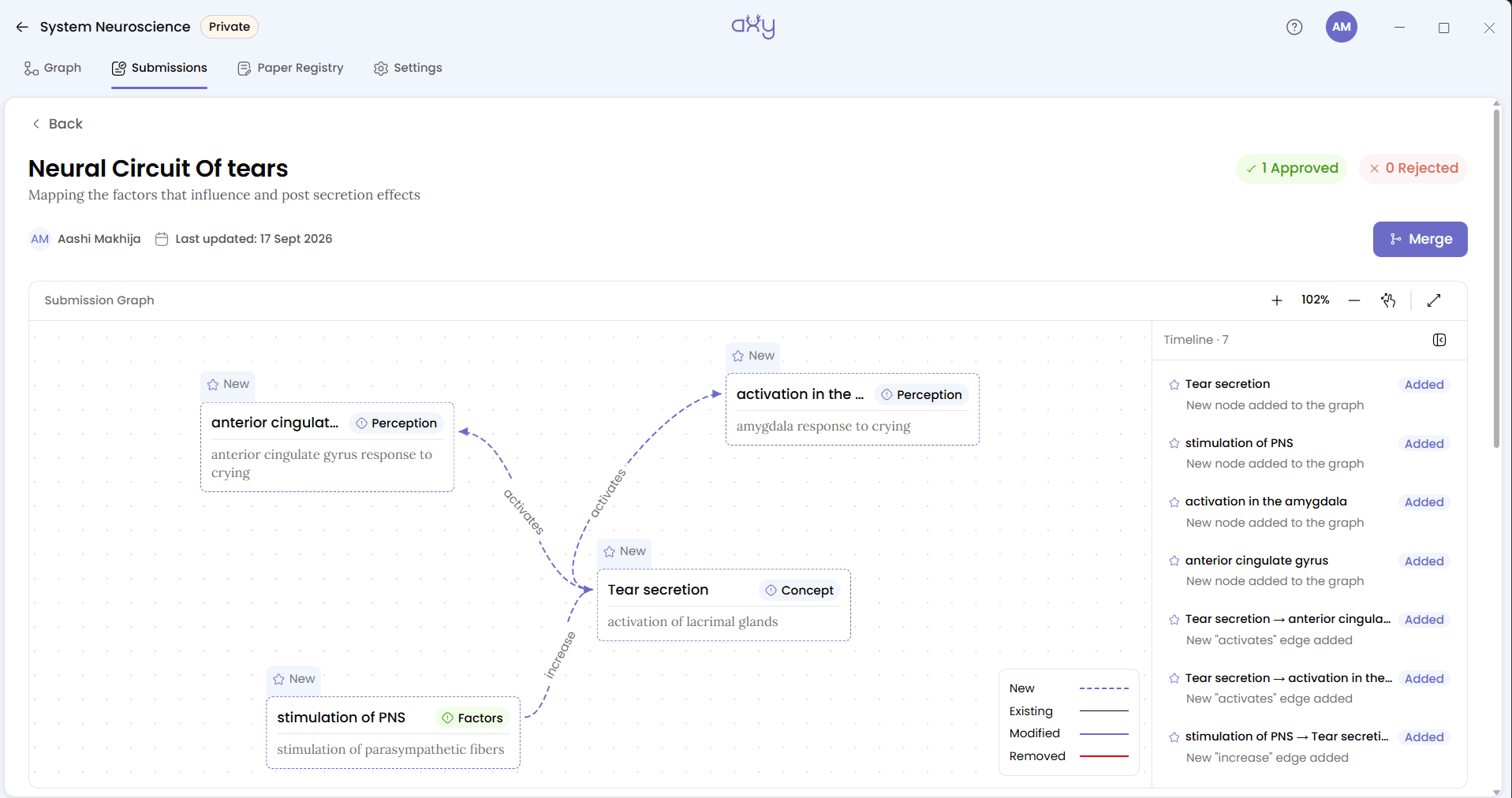Viewport: 1512px width, 798px height.
Task: Click New badge above anterior cingulate node
Action: click(227, 384)
